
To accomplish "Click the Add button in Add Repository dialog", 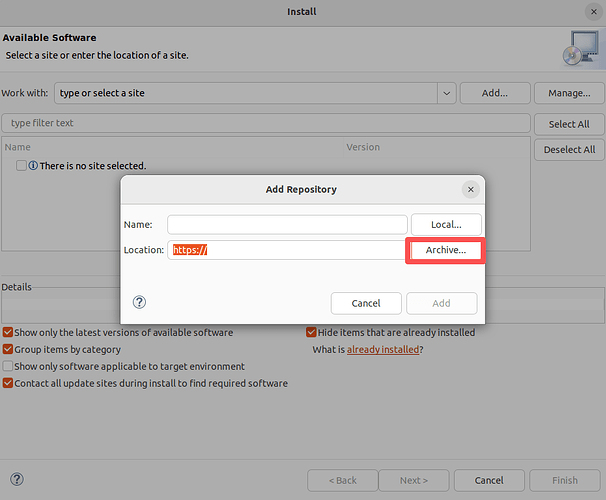I will tap(441, 303).
